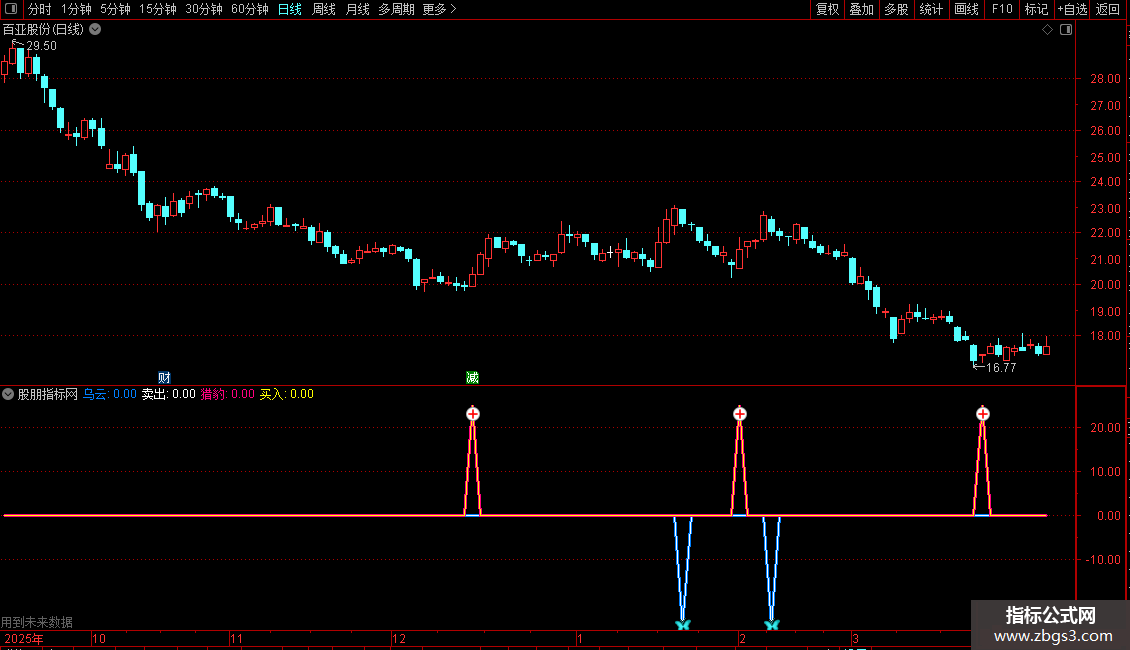The width and height of the screenshot is (1130, 650).
Task: Open 多周期 multi-period view
Action: click(396, 9)
